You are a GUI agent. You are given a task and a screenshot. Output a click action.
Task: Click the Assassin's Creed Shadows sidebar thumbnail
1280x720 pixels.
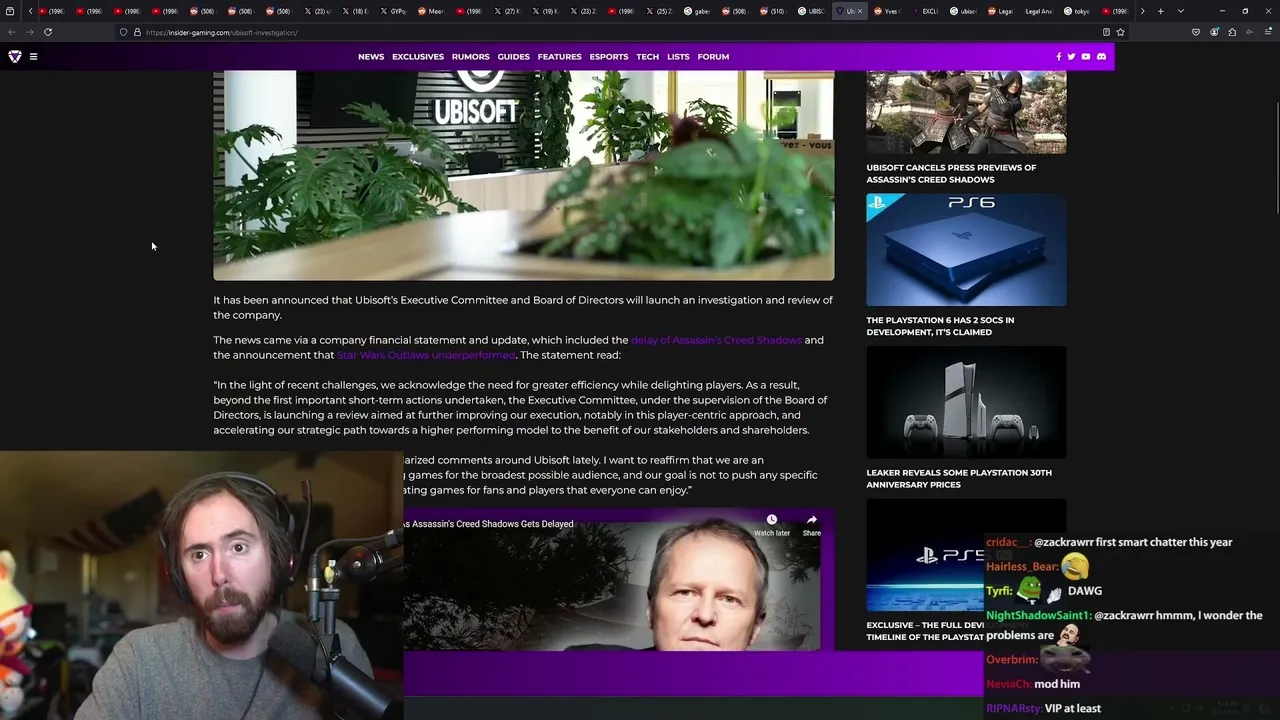tap(966, 112)
